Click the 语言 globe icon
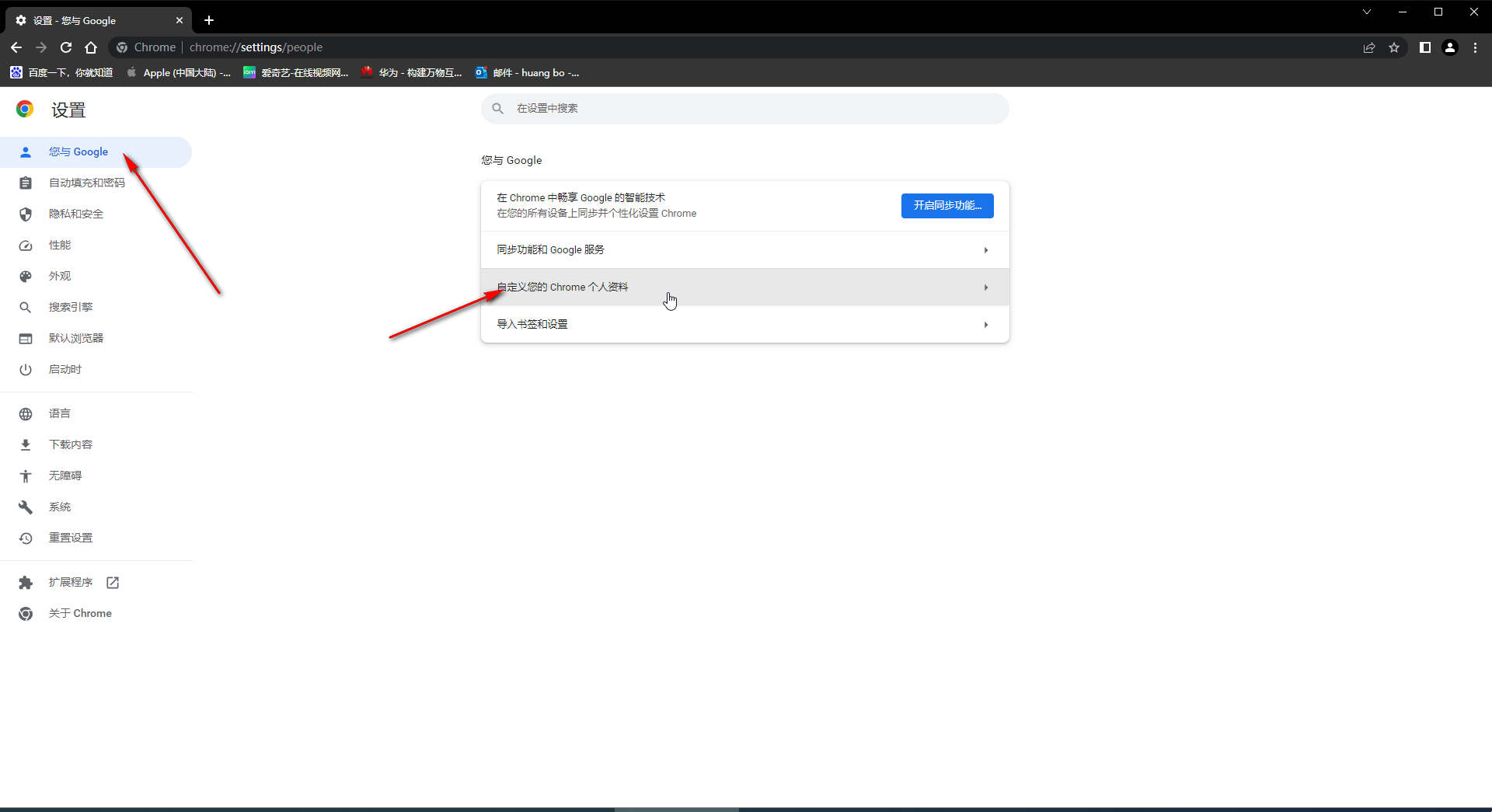Viewport: 1492px width, 812px height. (x=26, y=414)
